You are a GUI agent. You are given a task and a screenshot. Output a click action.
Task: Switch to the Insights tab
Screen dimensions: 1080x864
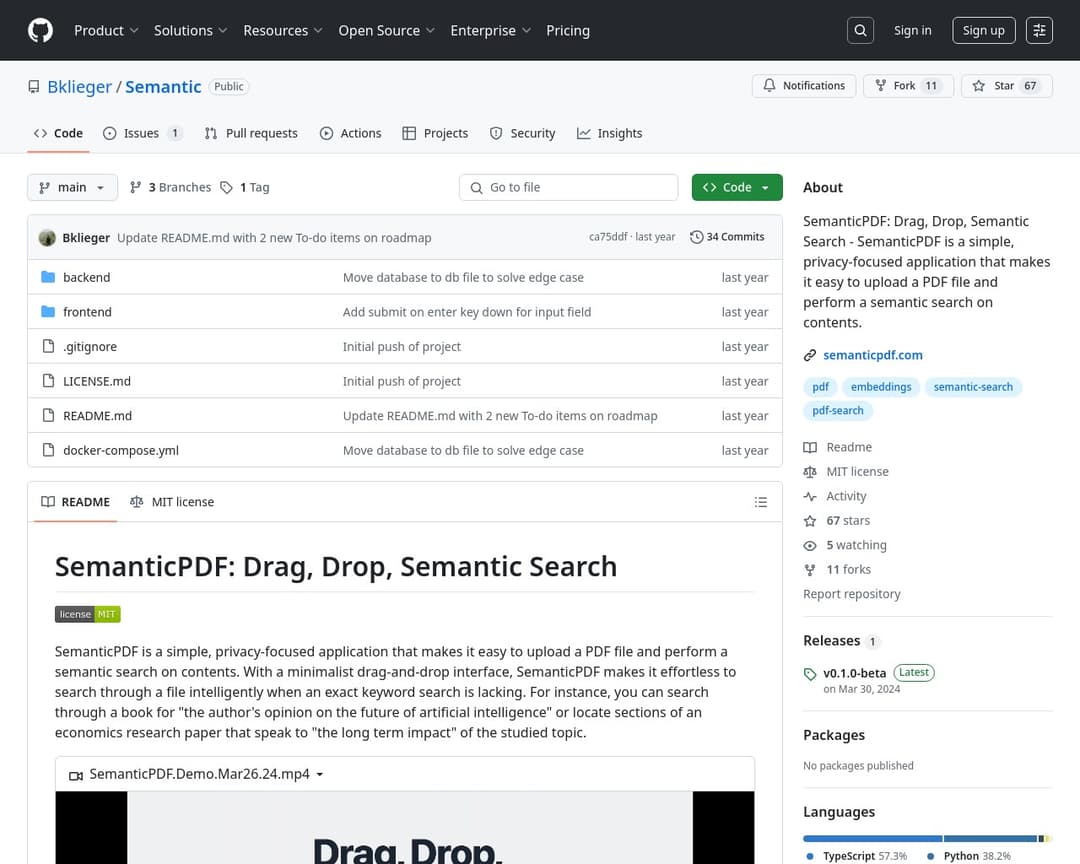[x=610, y=133]
